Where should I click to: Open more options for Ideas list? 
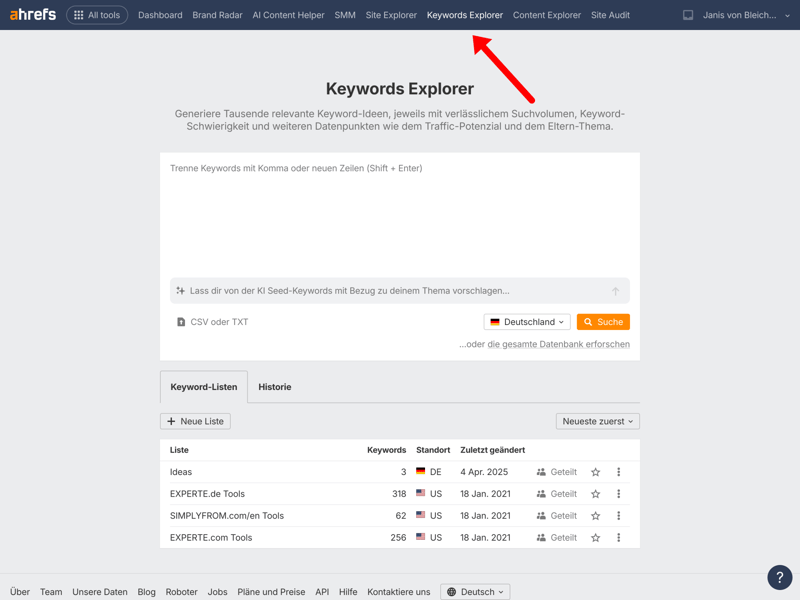[618, 472]
